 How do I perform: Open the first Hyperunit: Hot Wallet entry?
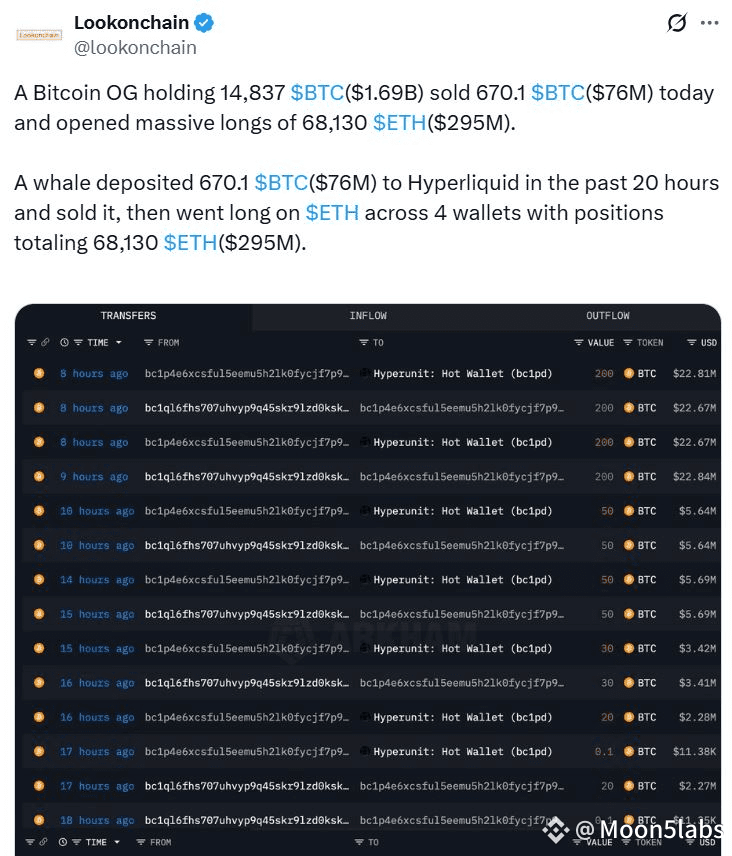coord(462,373)
